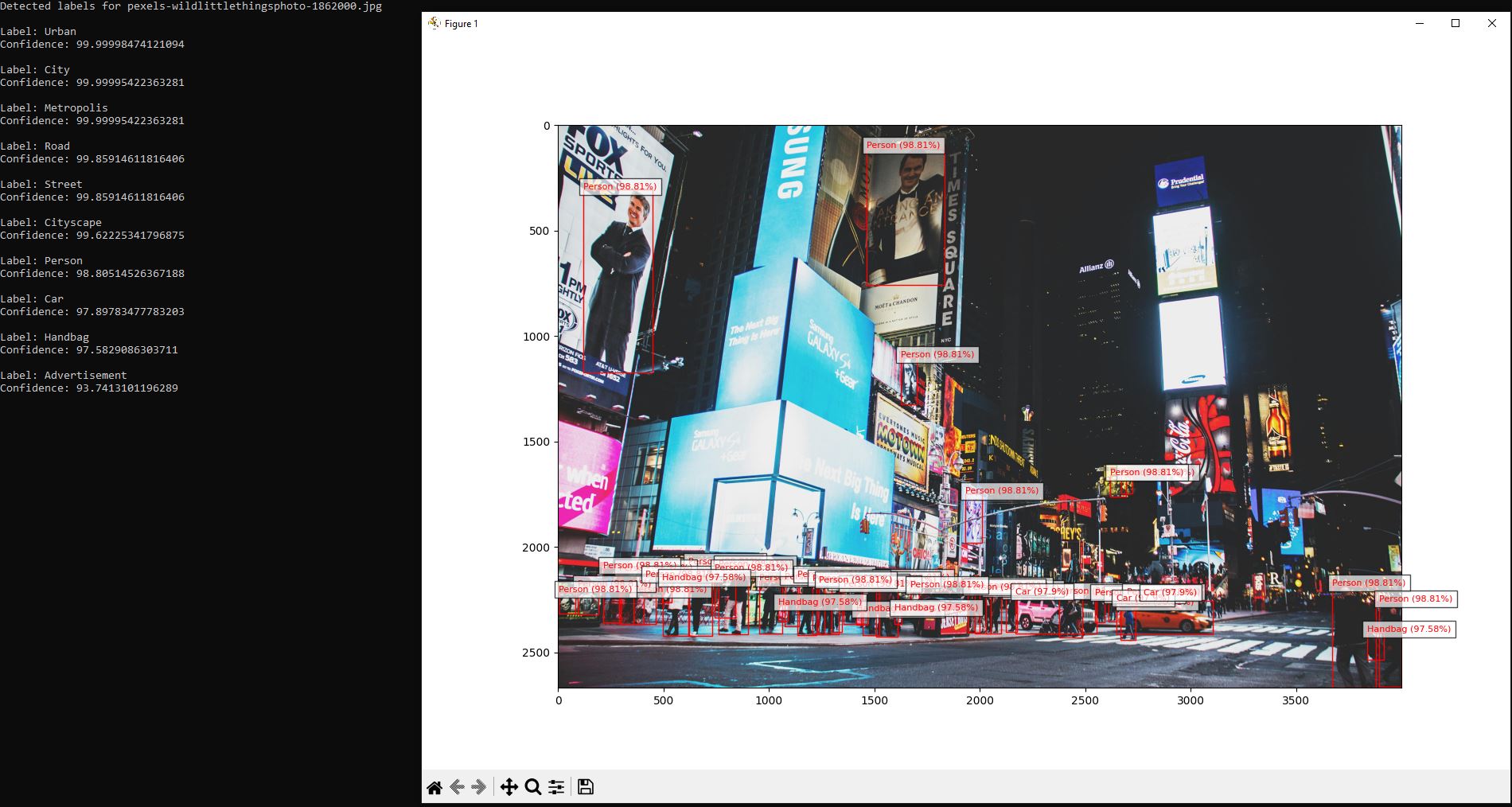Select the 'Label: Cityscape' terminal line
Screen dimensions: 1512x807
(x=51, y=223)
